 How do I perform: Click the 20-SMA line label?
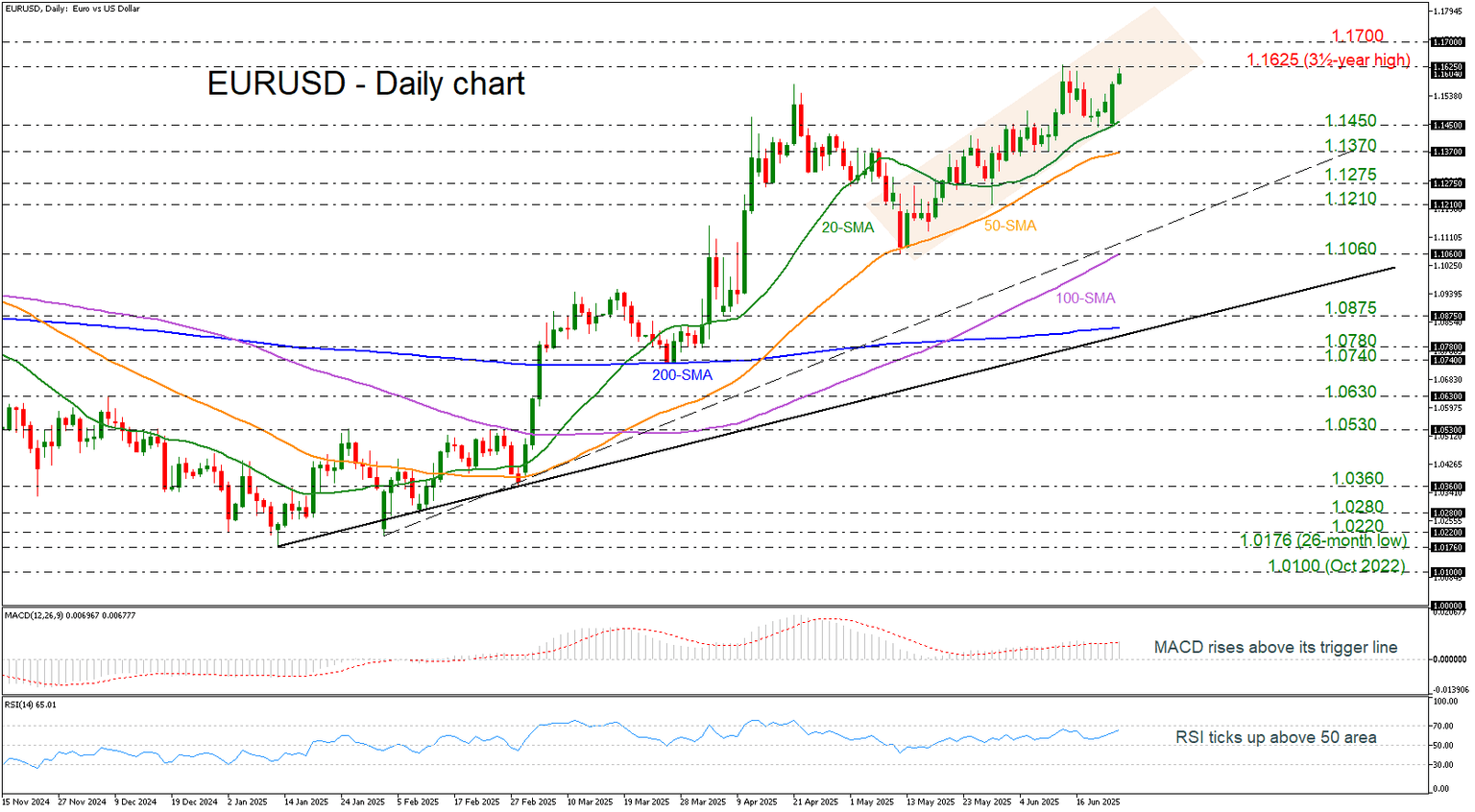[847, 227]
